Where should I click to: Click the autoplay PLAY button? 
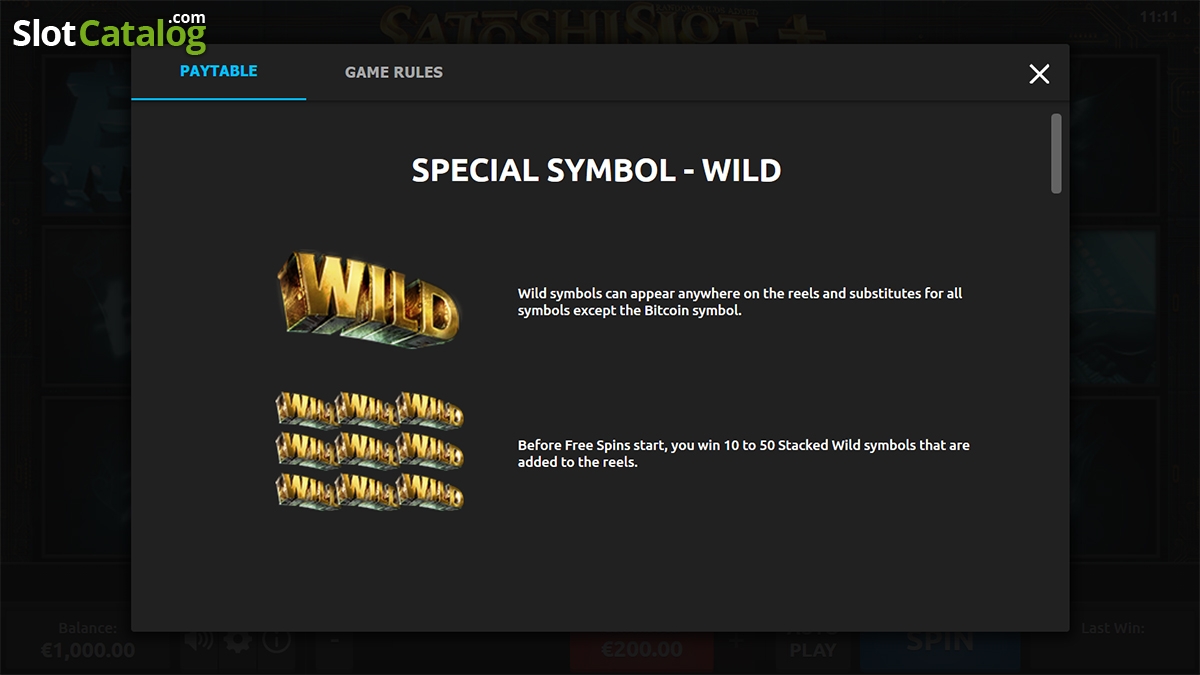point(813,648)
